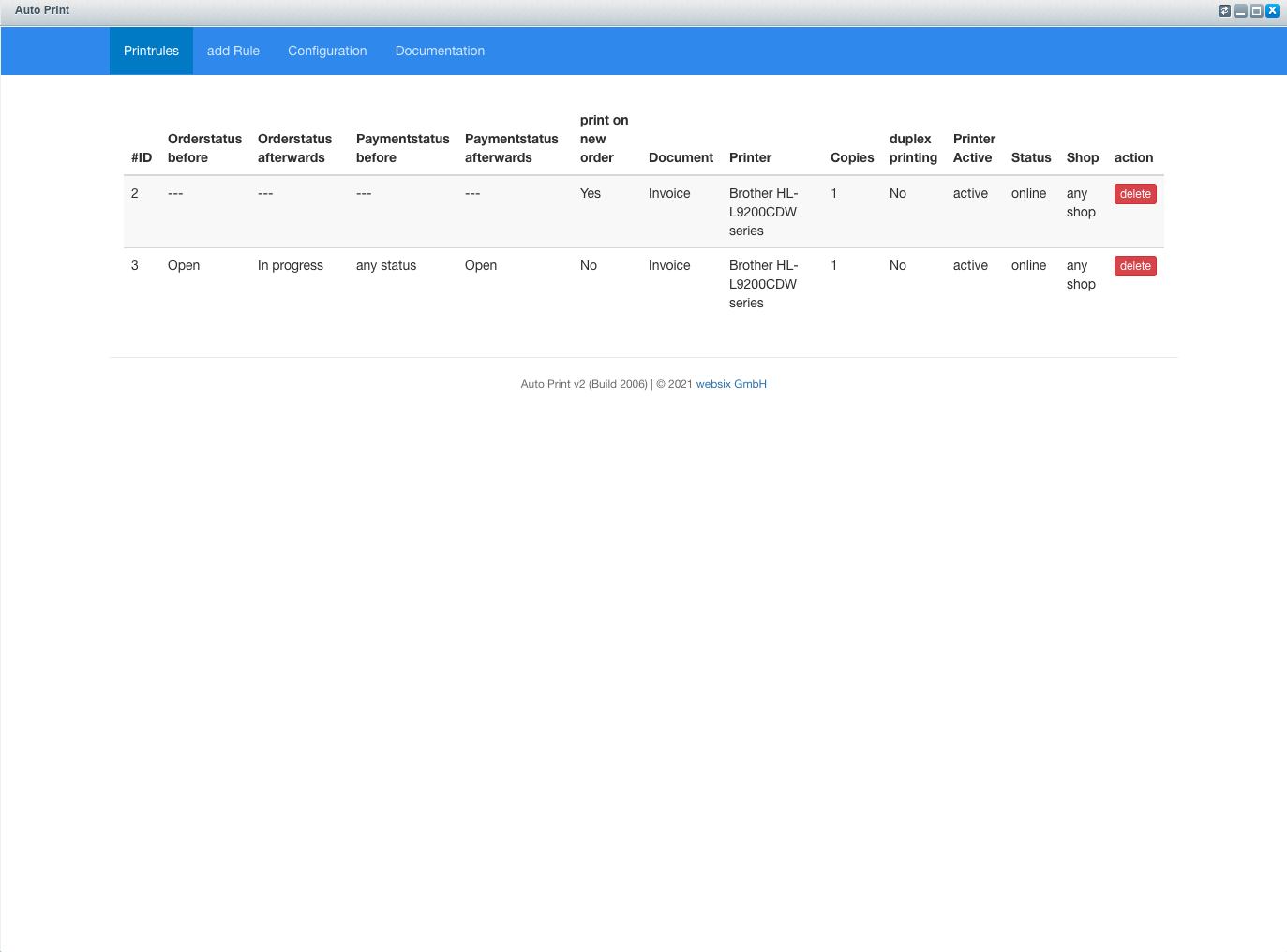Click the 'Copies' column header

coord(852,157)
